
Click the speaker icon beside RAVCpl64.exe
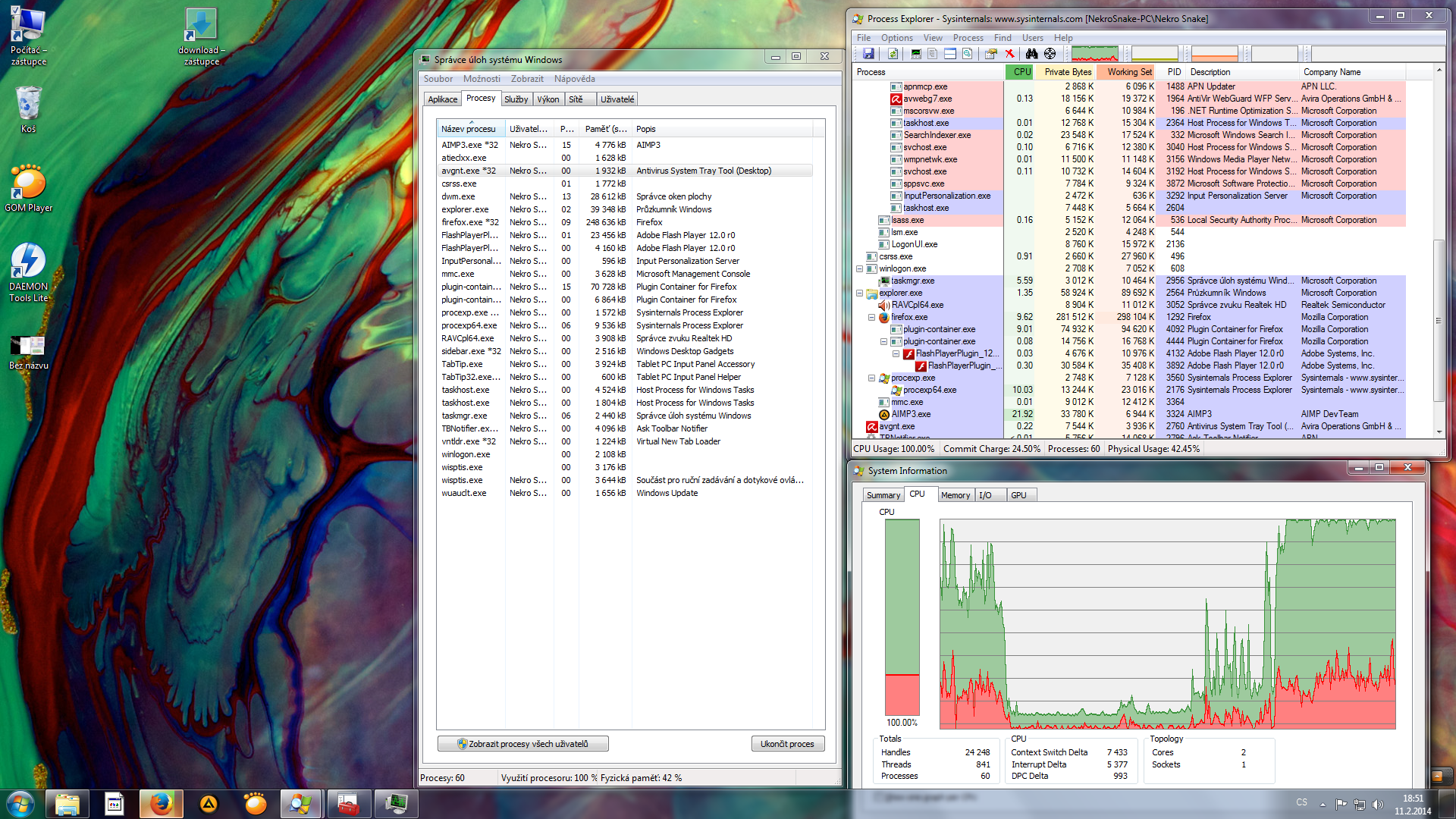[883, 305]
